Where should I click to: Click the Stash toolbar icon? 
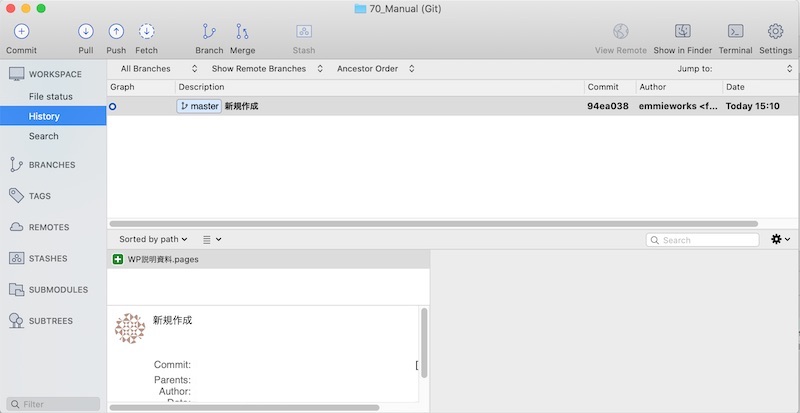pyautogui.click(x=304, y=32)
